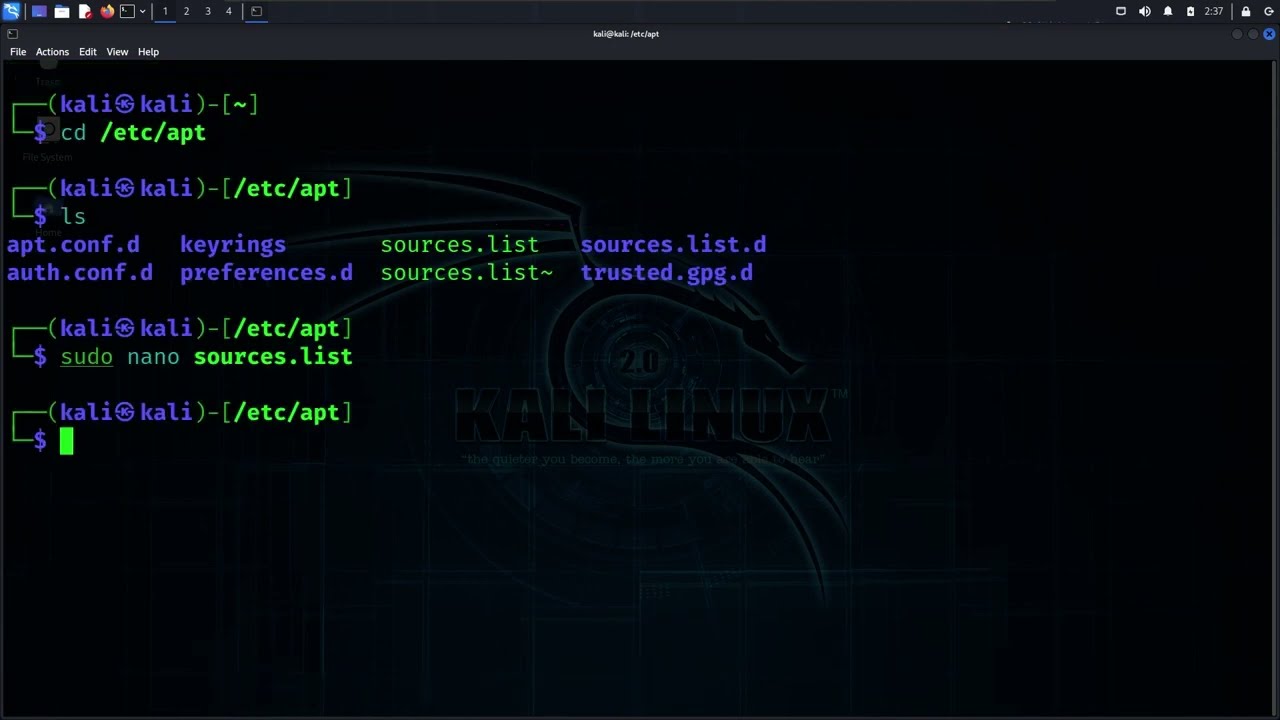The image size is (1280, 720).
Task: Click keyrings in ls output
Action: point(233,245)
